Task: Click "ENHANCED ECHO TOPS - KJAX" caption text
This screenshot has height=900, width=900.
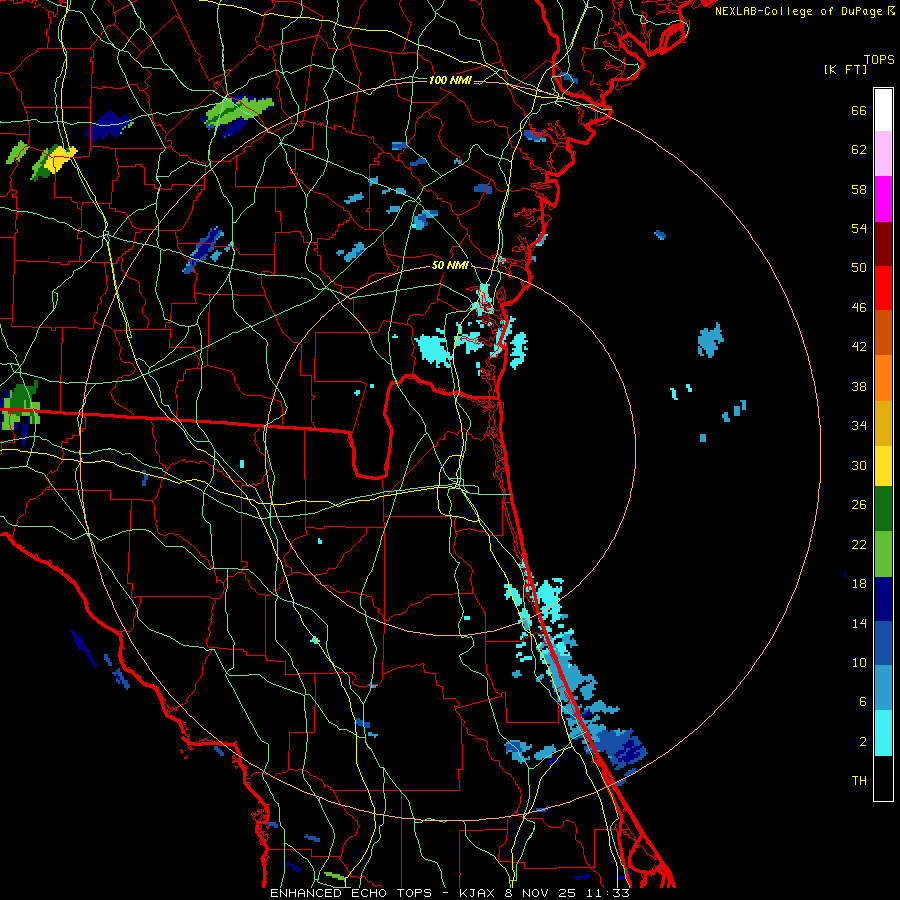Action: point(382,893)
